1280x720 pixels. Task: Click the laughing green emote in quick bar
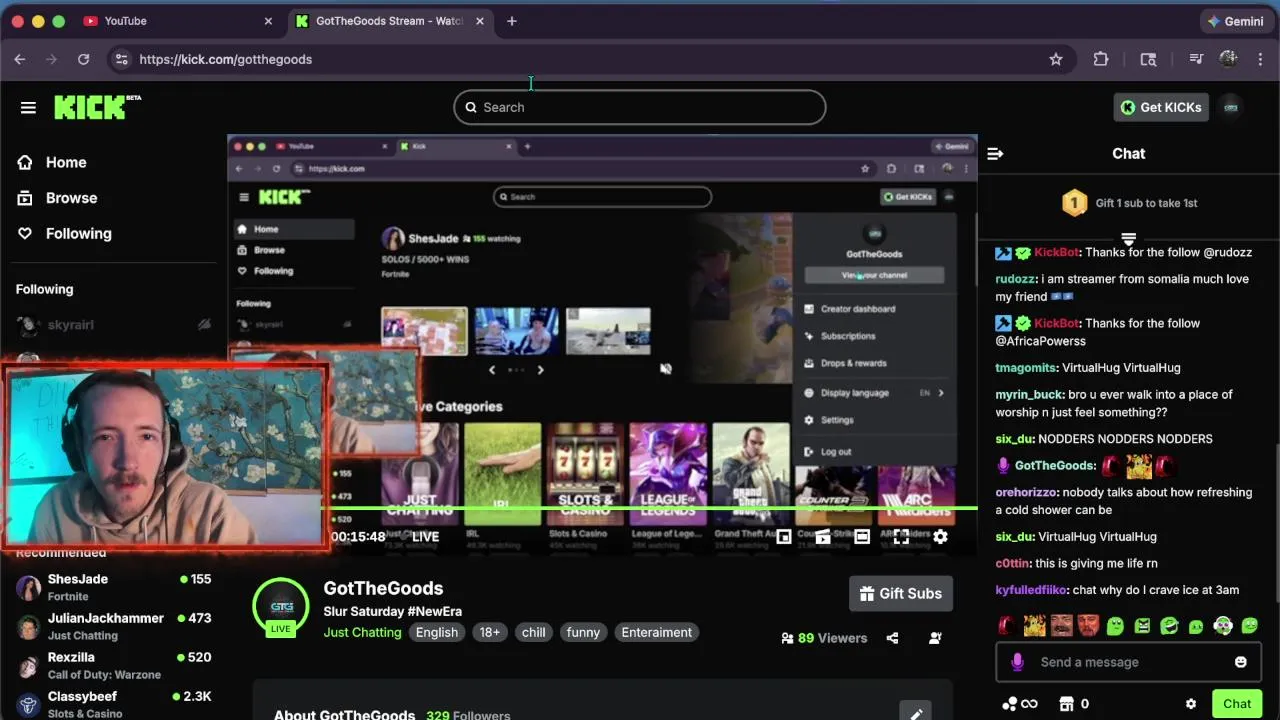tap(1169, 626)
